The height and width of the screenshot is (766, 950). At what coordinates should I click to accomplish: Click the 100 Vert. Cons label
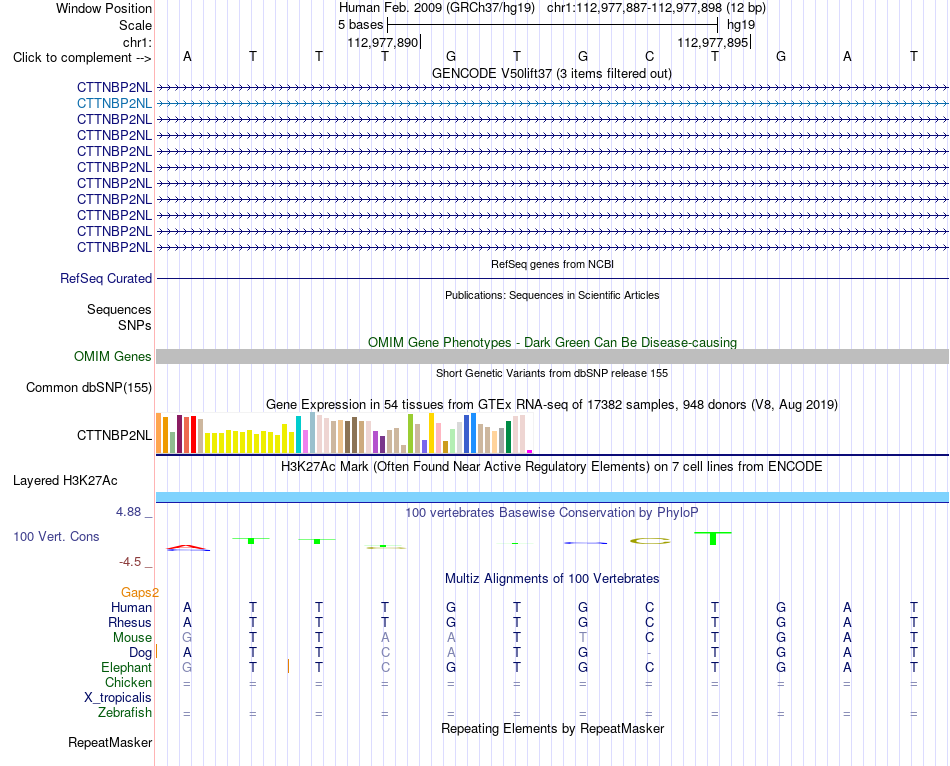(56, 536)
